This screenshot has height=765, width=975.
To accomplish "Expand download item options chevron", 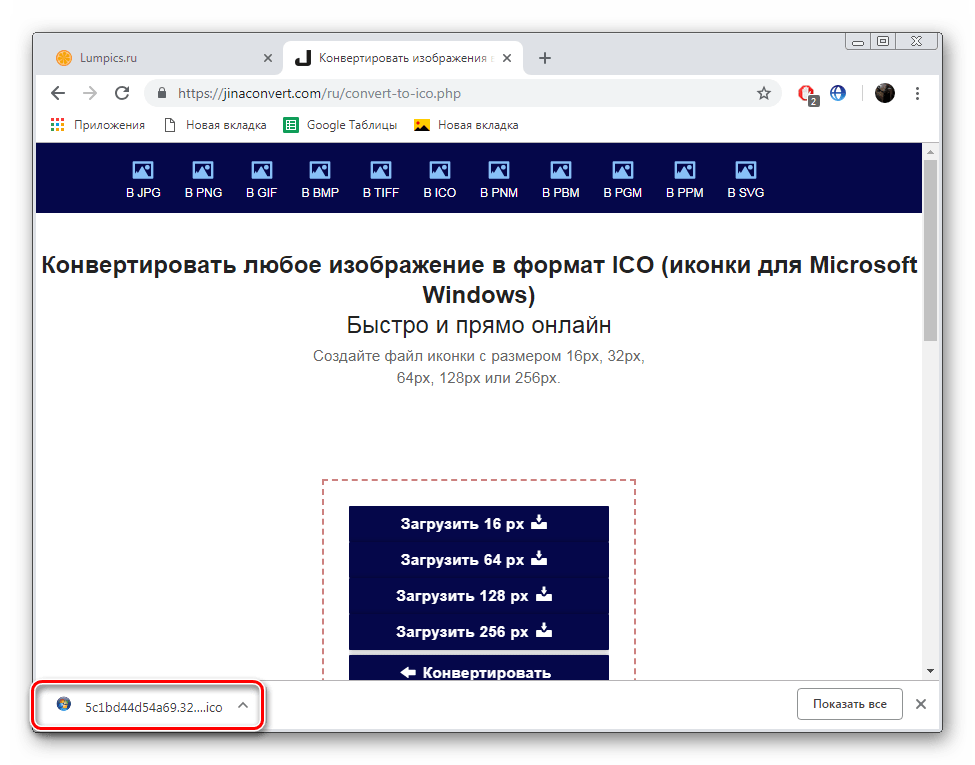I will pos(243,705).
